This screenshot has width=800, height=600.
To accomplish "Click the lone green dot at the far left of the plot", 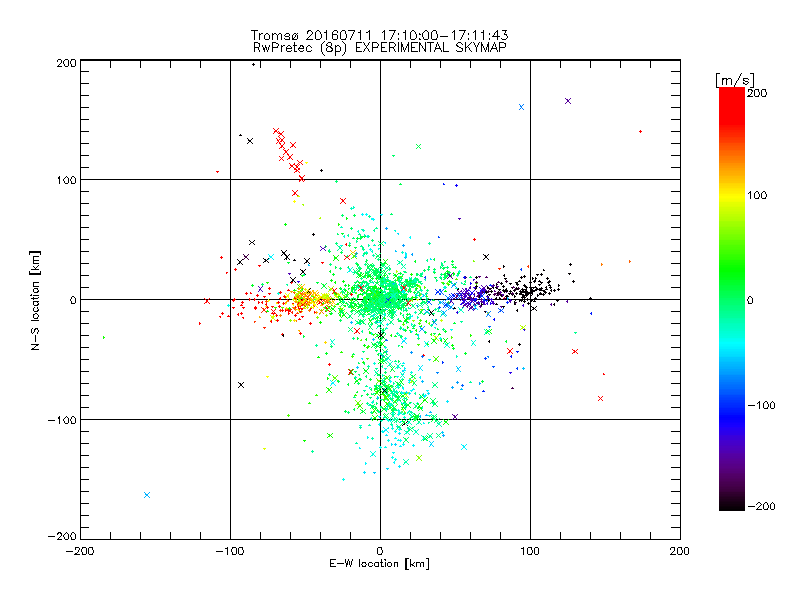I will 104,337.
